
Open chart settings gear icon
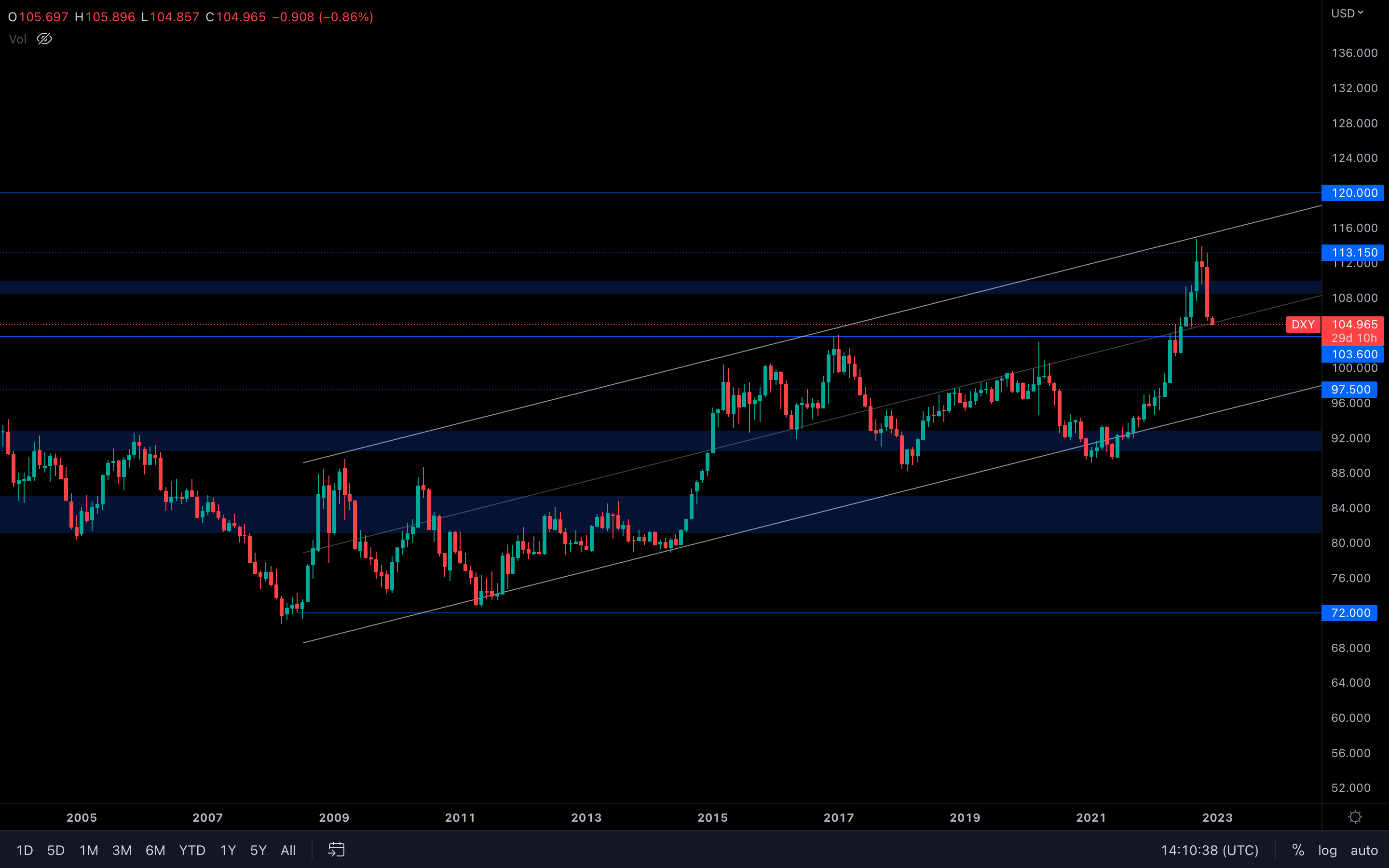pyautogui.click(x=1355, y=817)
